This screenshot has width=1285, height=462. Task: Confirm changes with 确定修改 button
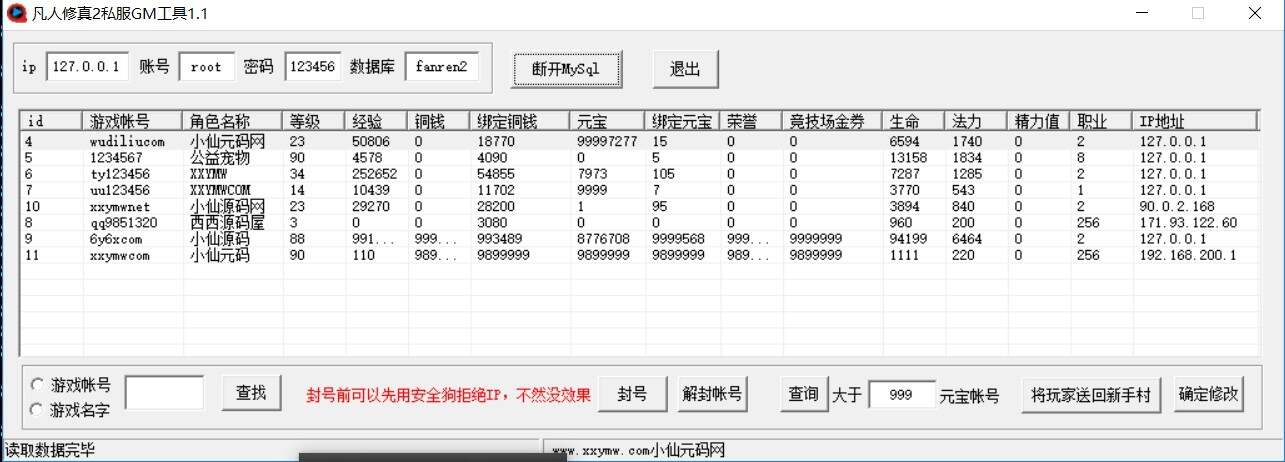tap(1209, 394)
